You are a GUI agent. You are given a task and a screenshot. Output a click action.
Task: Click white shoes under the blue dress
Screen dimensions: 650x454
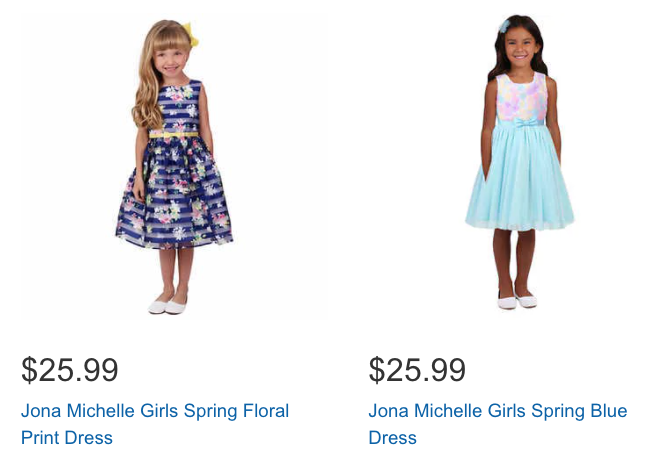[x=517, y=300]
